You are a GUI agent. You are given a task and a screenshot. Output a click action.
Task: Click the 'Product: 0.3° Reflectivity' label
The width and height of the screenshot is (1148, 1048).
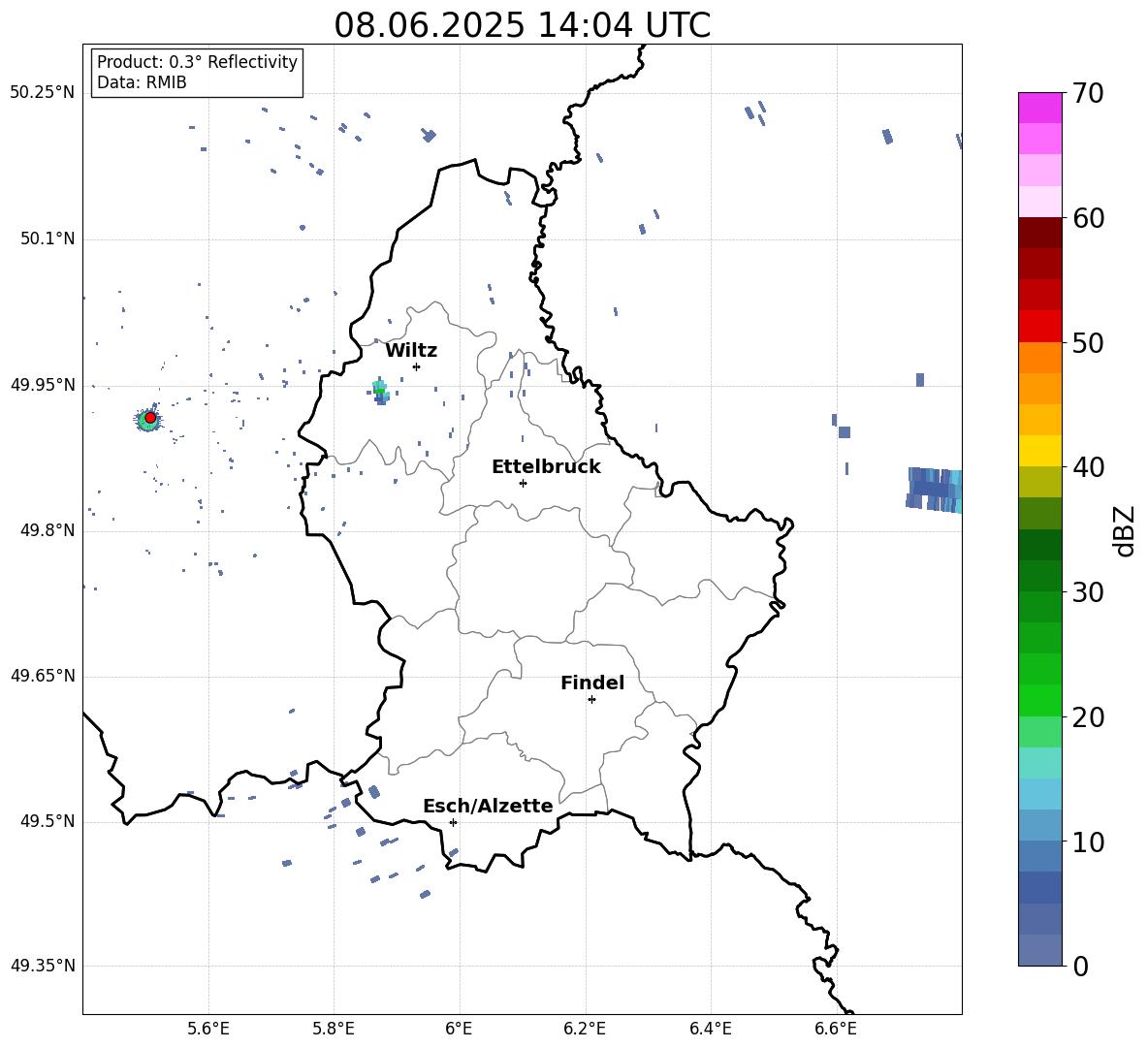[197, 61]
